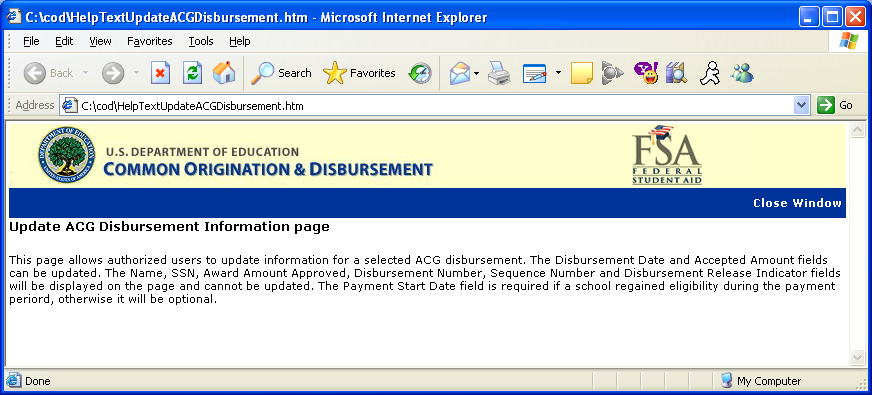Launch Yahoo Messenger toolbar icon
This screenshot has height=395, width=872.
pos(646,73)
